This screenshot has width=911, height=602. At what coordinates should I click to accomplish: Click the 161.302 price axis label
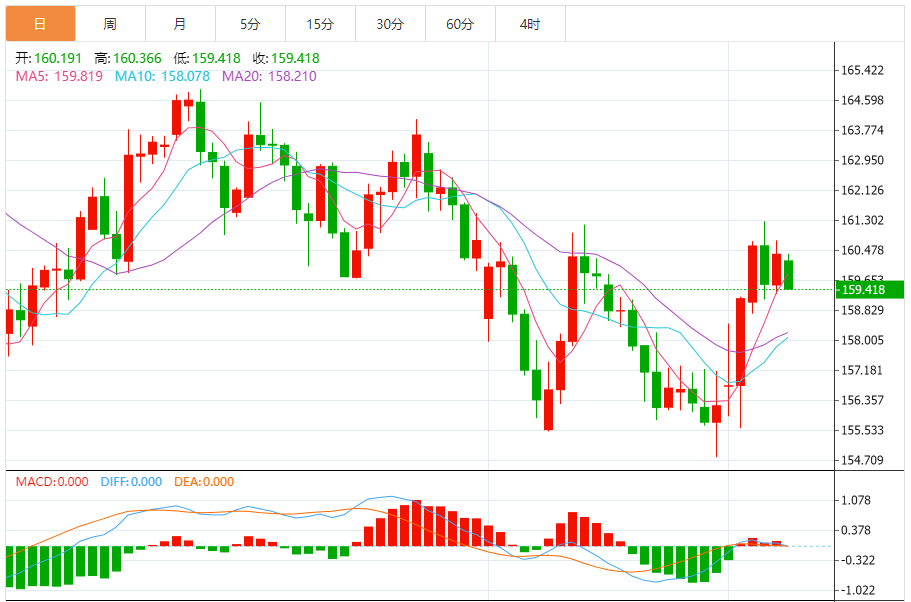point(863,220)
